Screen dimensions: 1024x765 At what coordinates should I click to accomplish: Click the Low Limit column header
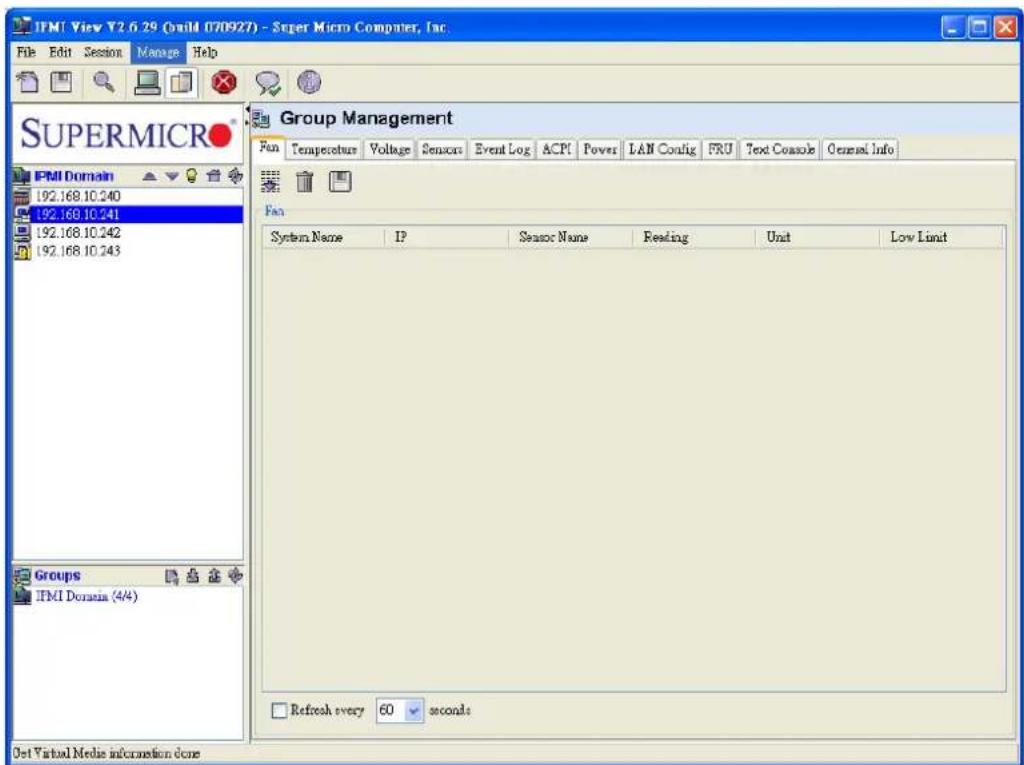942,237
